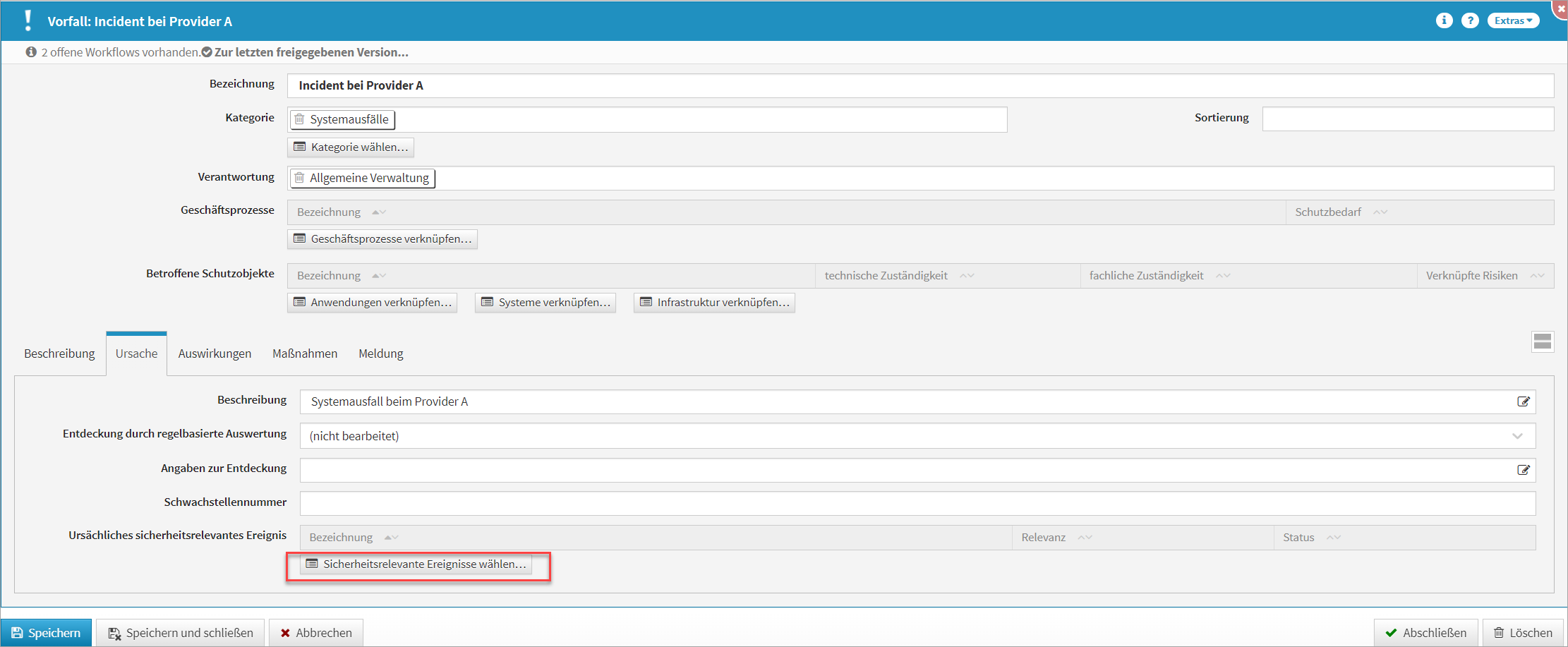Screen dimensions: 1568x647
Task: Click the info icon in header
Action: [1444, 20]
